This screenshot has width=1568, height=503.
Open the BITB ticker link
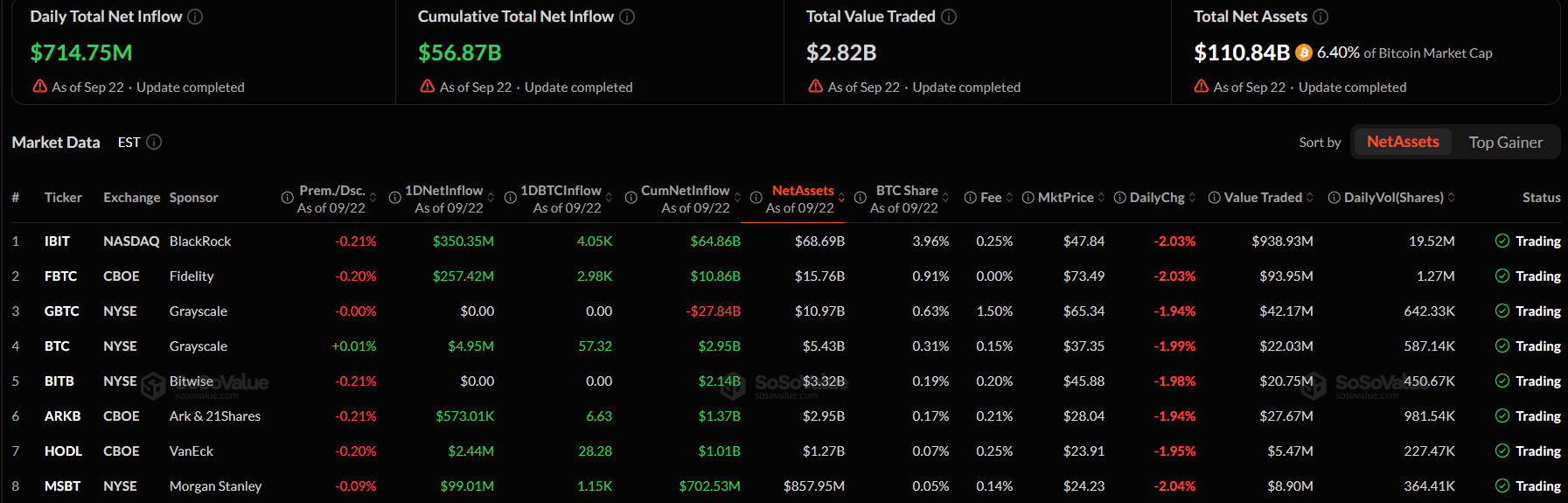(x=59, y=381)
